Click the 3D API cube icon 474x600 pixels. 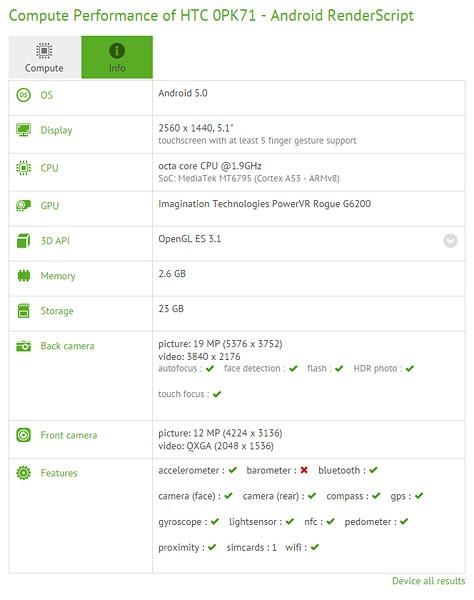point(24,241)
